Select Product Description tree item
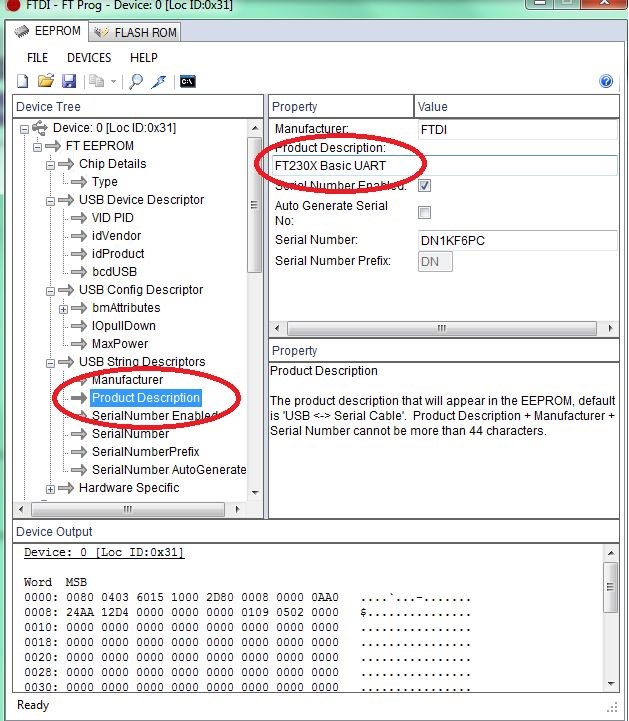This screenshot has height=721, width=629. [x=146, y=398]
